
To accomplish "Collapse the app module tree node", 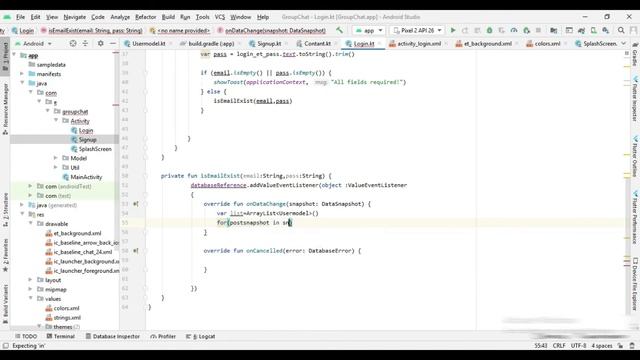I will [15, 55].
